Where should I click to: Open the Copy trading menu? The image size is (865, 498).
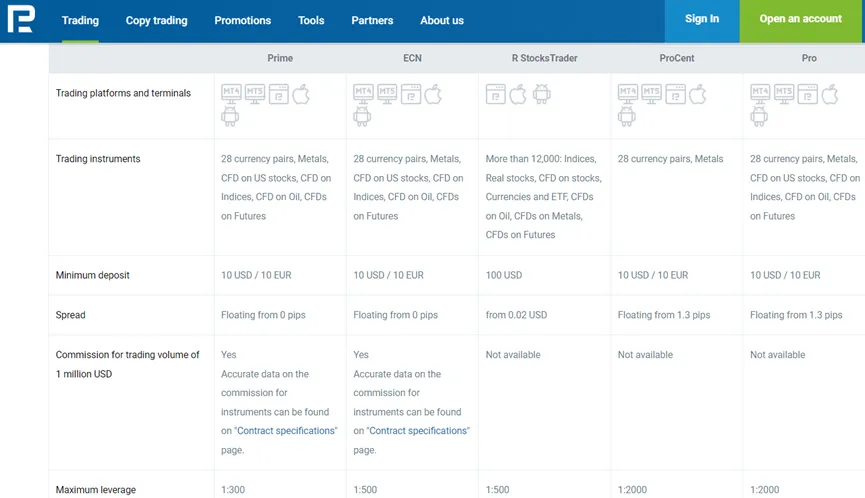coord(157,20)
